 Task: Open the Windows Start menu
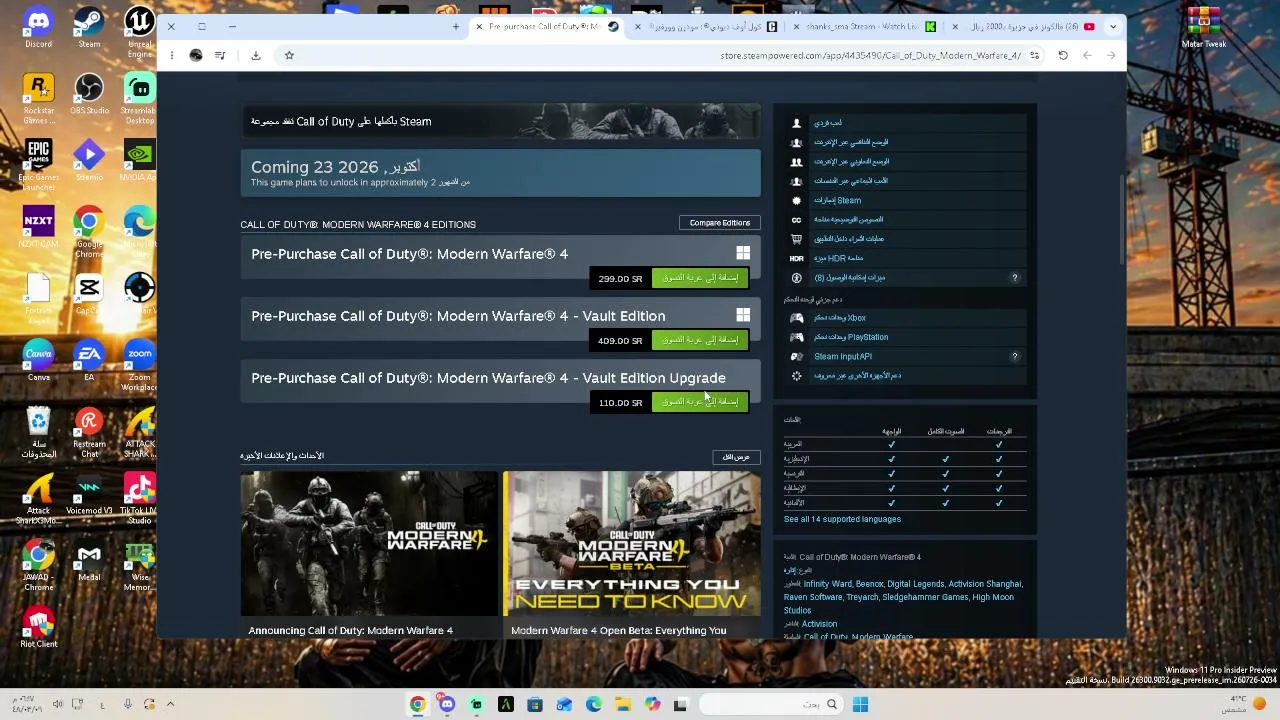point(860,704)
